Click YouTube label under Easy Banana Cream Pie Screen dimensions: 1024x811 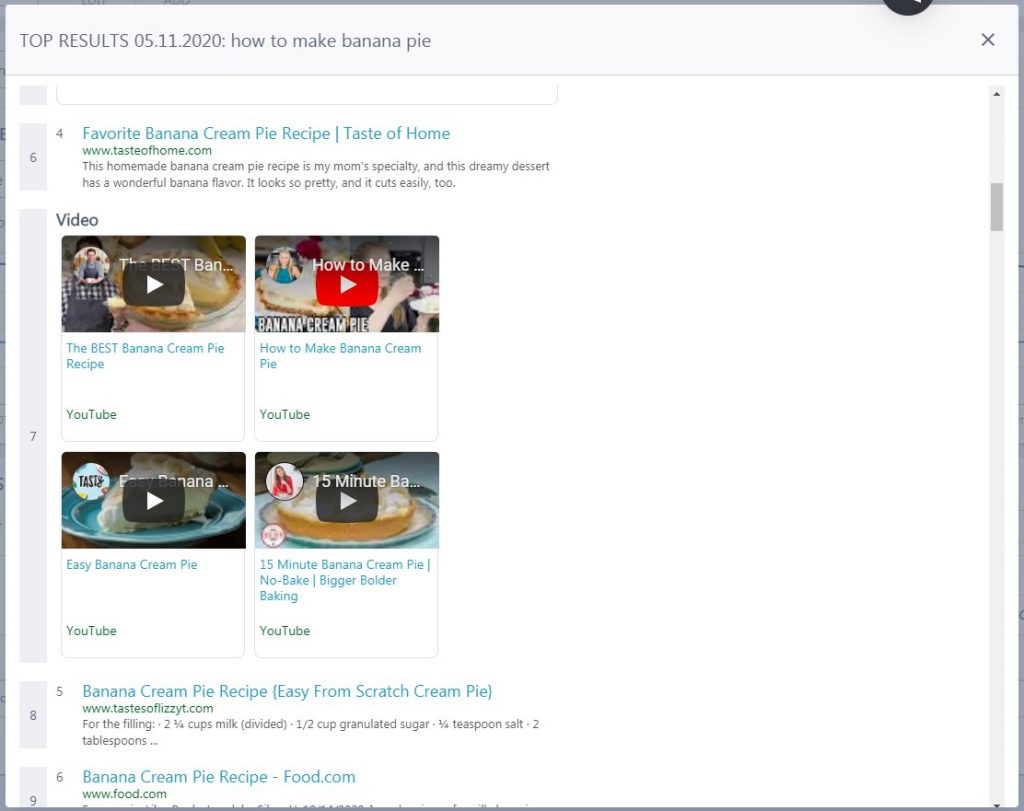point(91,631)
